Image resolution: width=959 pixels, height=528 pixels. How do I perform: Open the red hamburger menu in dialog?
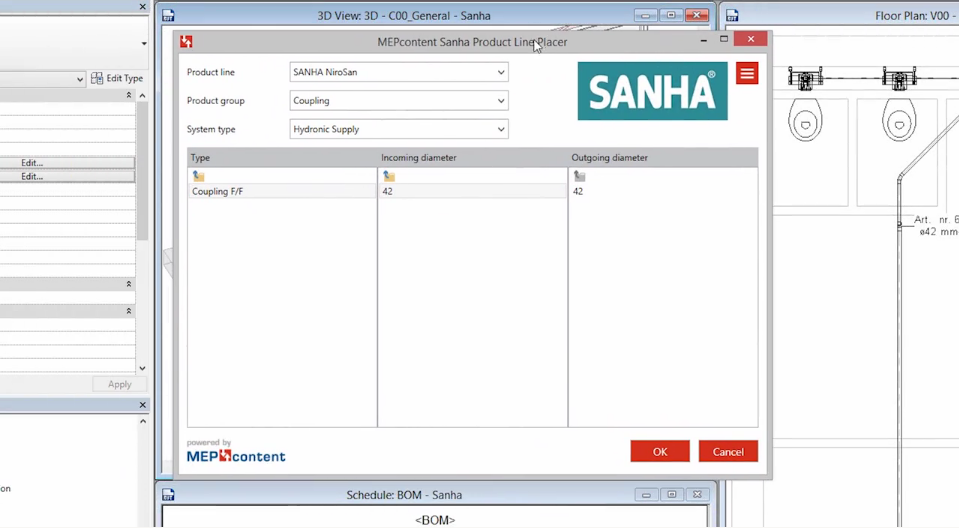[747, 74]
